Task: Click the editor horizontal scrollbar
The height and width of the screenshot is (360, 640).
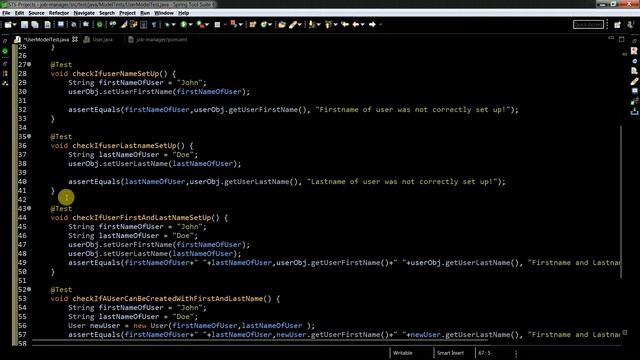Action: 260,340
